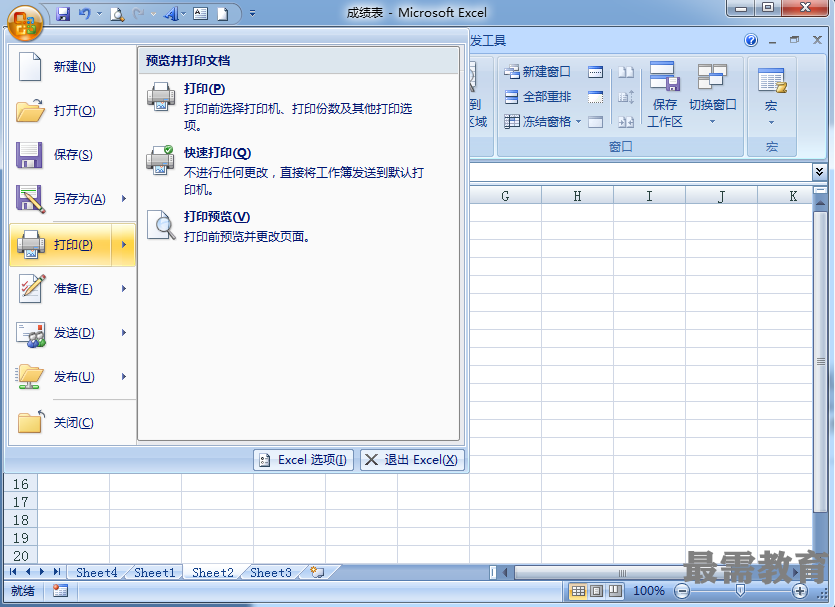Expand the Prepare submenu arrow
835x607 pixels.
pyautogui.click(x=124, y=289)
